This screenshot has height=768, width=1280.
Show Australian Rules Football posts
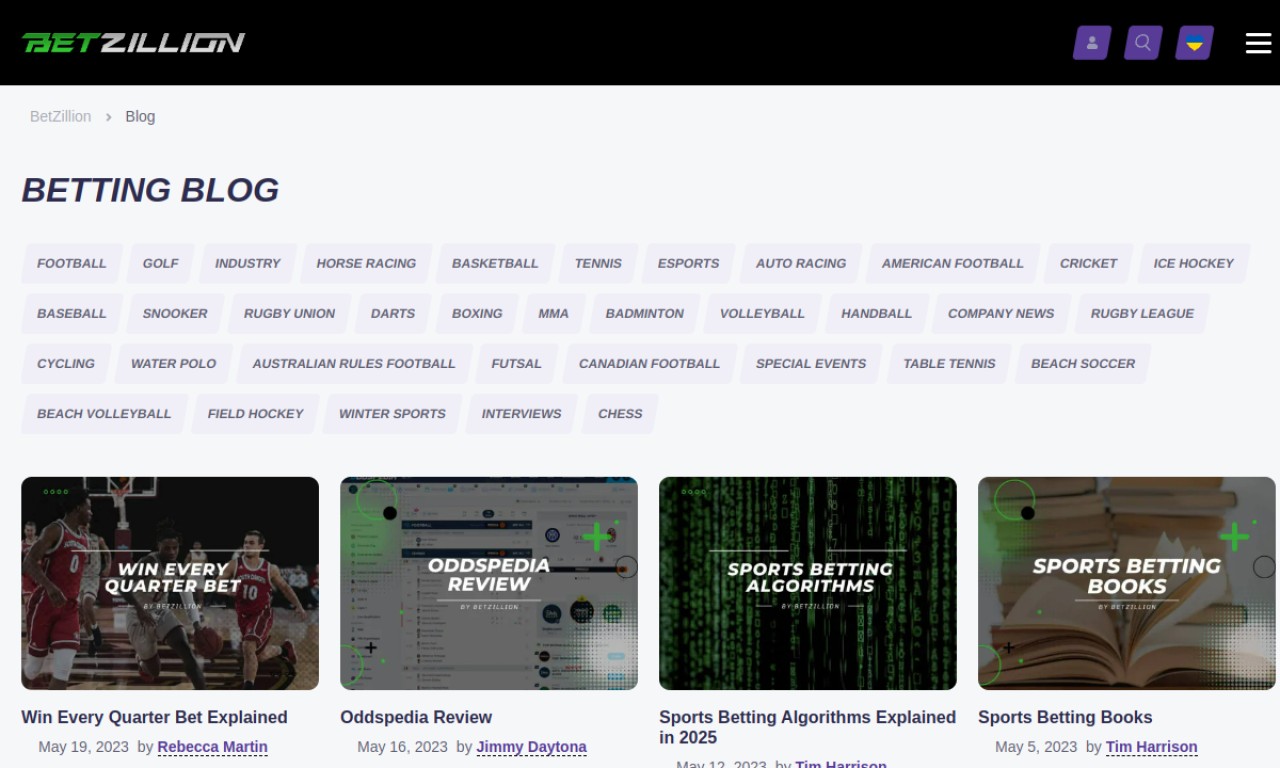[354, 363]
